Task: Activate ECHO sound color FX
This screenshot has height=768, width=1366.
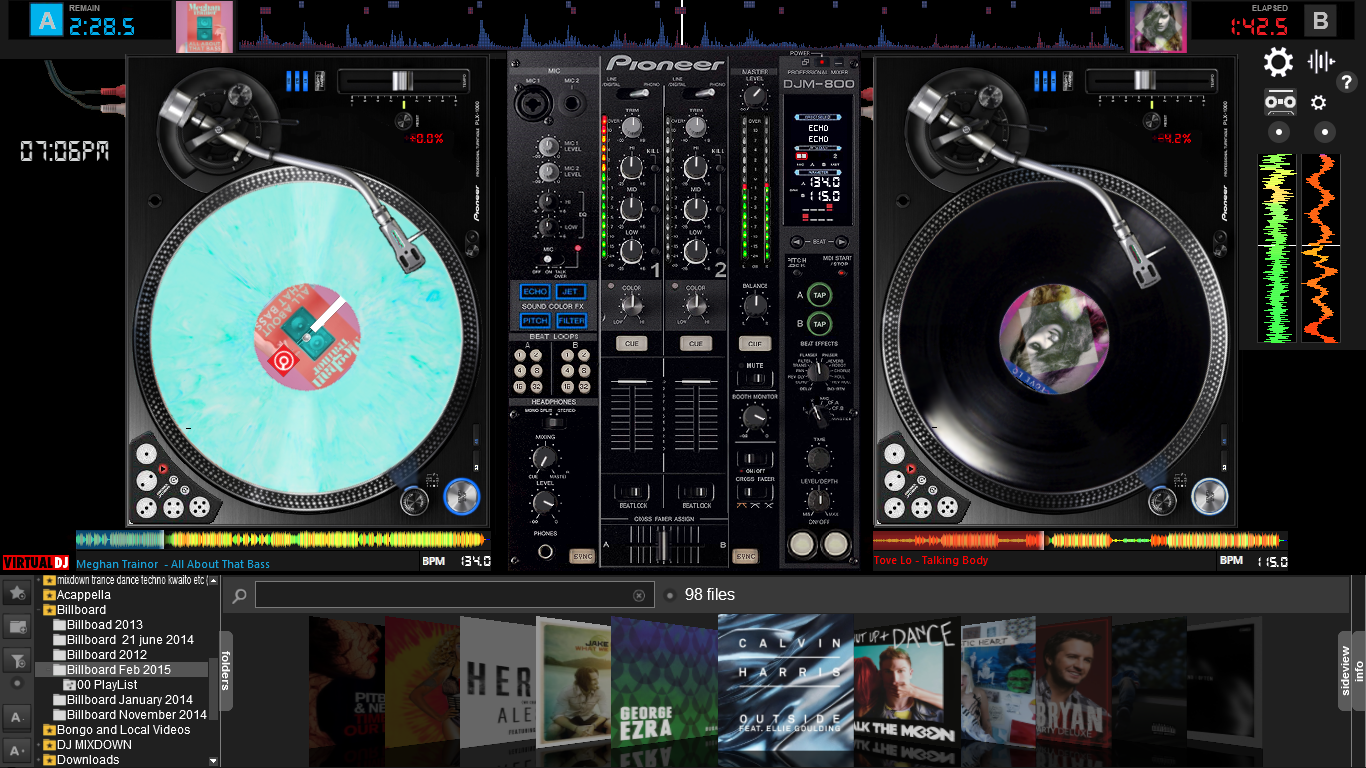Action: pos(535,291)
